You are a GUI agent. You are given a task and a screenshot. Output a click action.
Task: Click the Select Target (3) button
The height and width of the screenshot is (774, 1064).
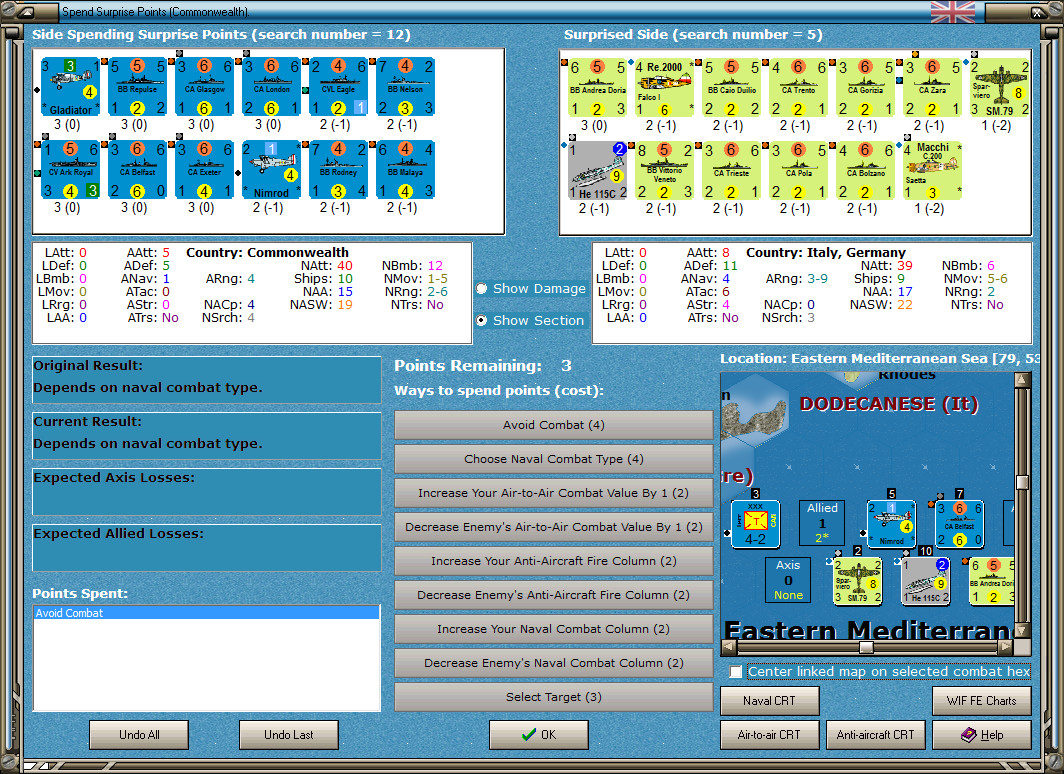coord(554,697)
